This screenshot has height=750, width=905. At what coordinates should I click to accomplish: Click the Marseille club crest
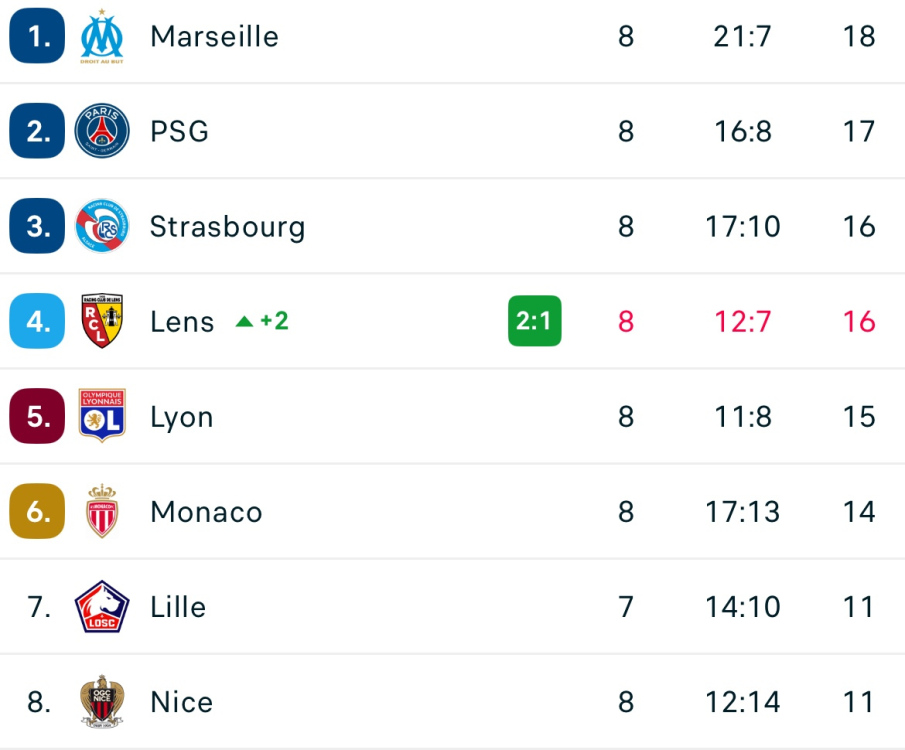[102, 37]
